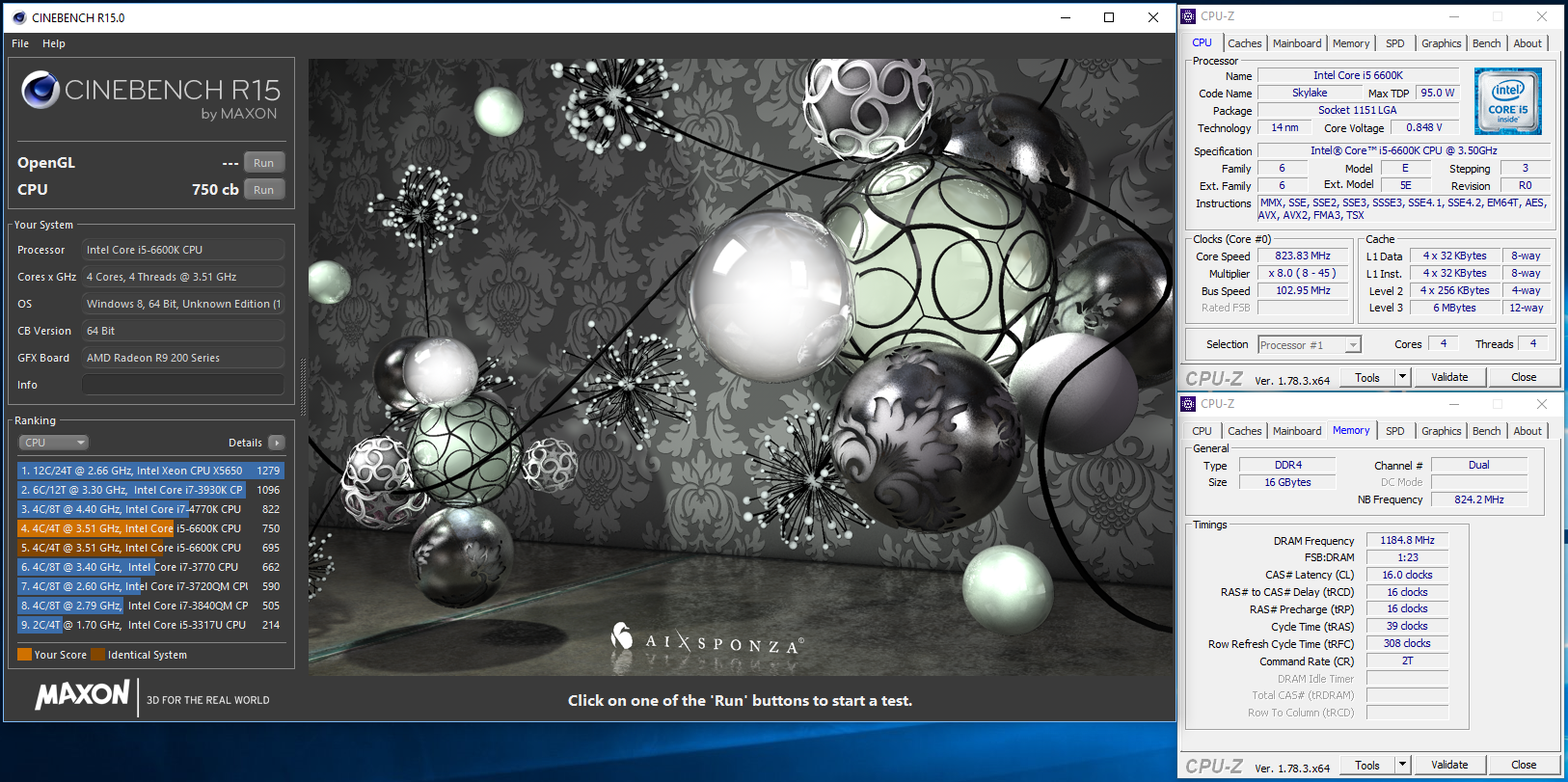This screenshot has height=782, width=1568.
Task: Click Close button in top CPU-Z
Action: click(1524, 377)
